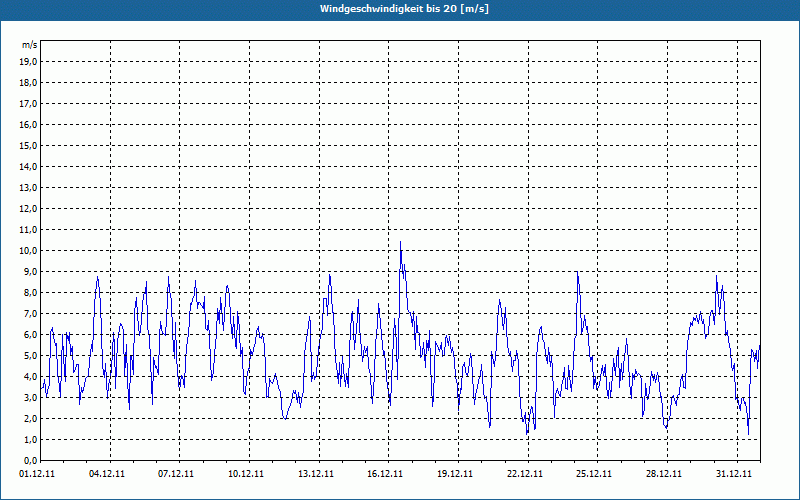Image resolution: width=800 pixels, height=500 pixels.
Task: Click the y-axis value 8,0
Action: coord(31,292)
